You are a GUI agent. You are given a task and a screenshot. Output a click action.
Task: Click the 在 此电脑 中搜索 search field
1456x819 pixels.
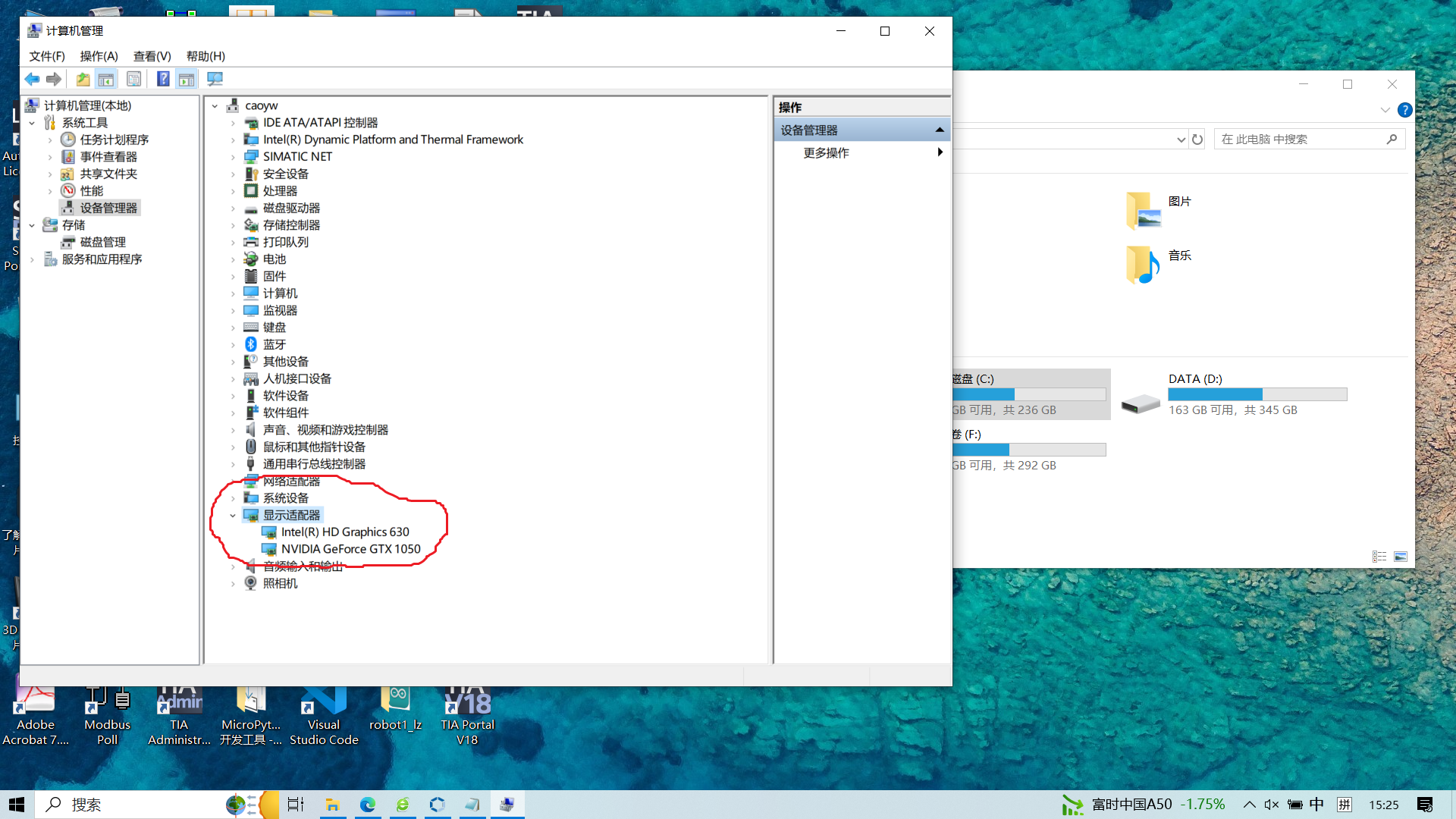1301,140
